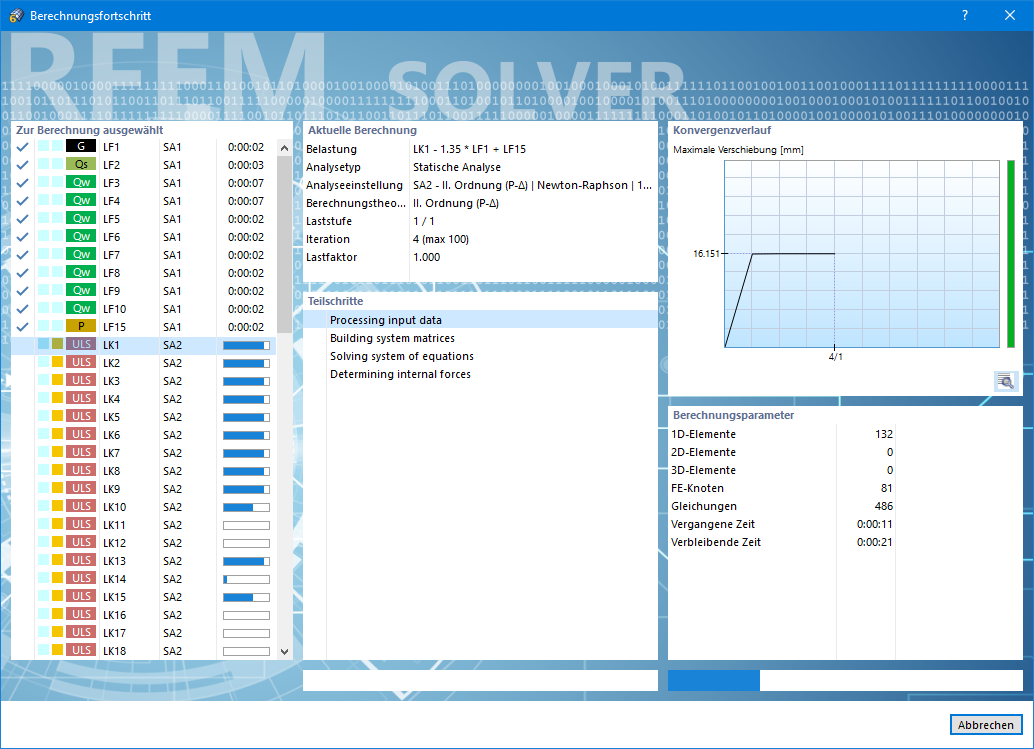
Task: Select the LF8 Qw category badge
Action: 81,272
